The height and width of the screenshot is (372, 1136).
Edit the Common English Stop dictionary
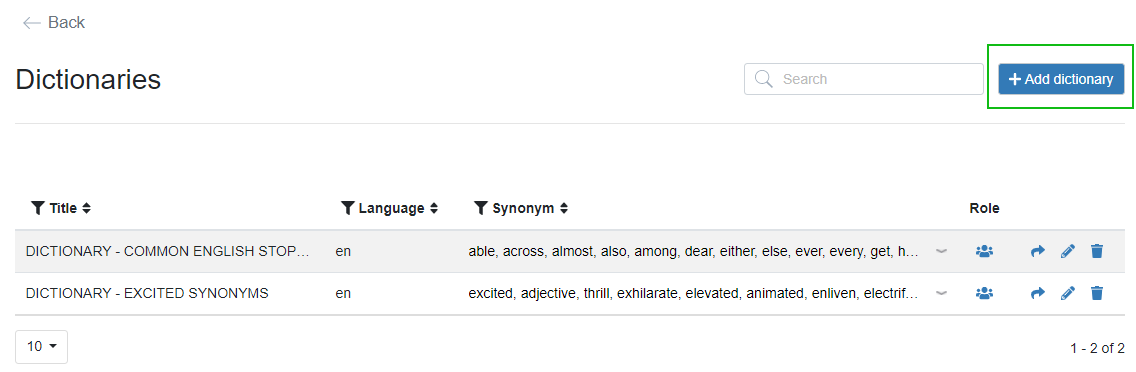(1068, 252)
